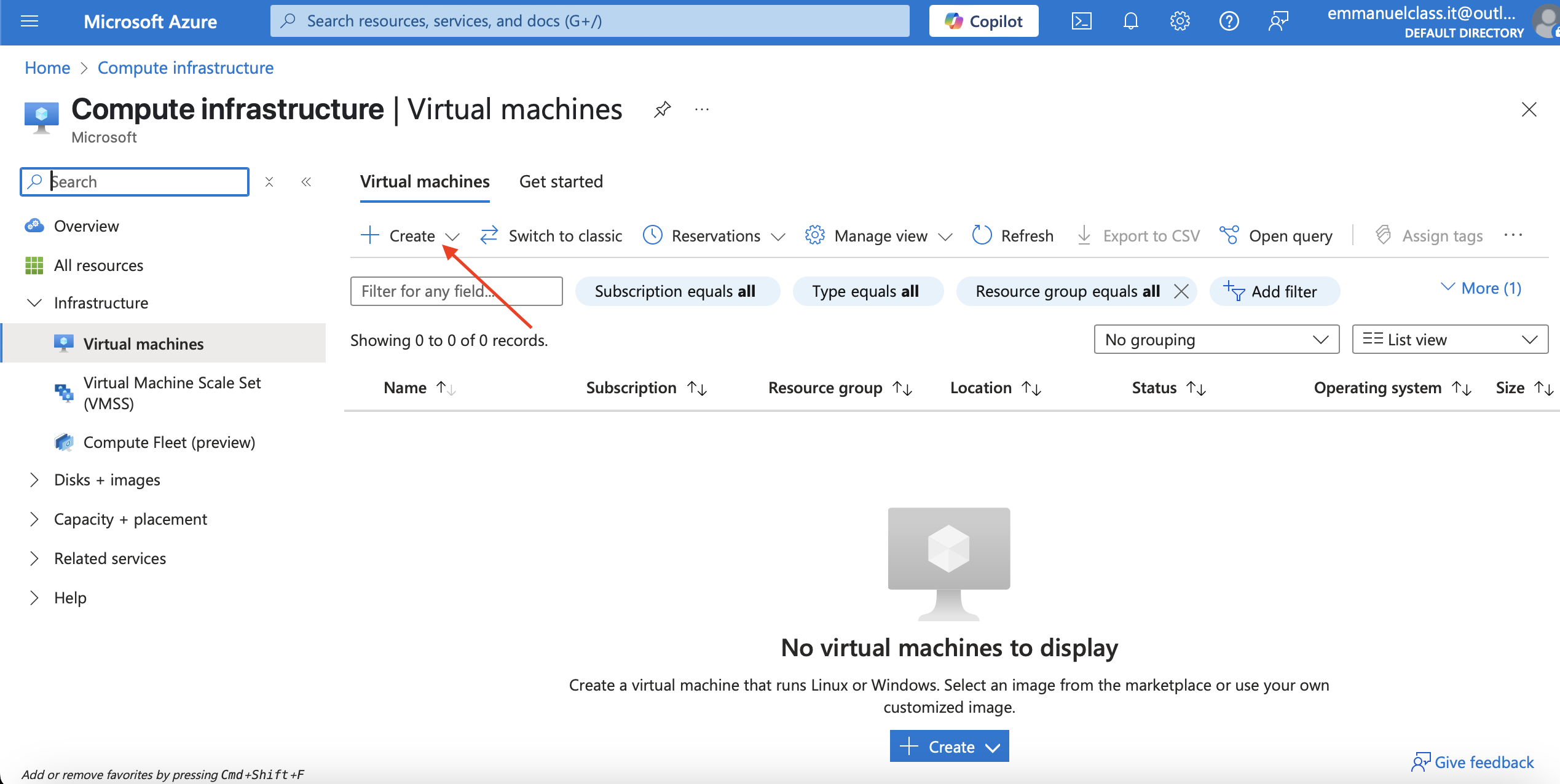The width and height of the screenshot is (1560, 784).
Task: Click Add filter
Action: tap(1274, 291)
